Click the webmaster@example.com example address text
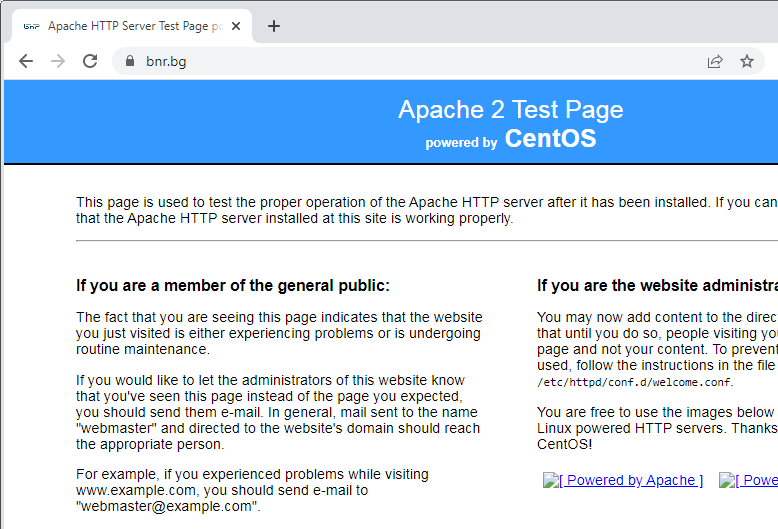This screenshot has height=529, width=778. (x=167, y=506)
